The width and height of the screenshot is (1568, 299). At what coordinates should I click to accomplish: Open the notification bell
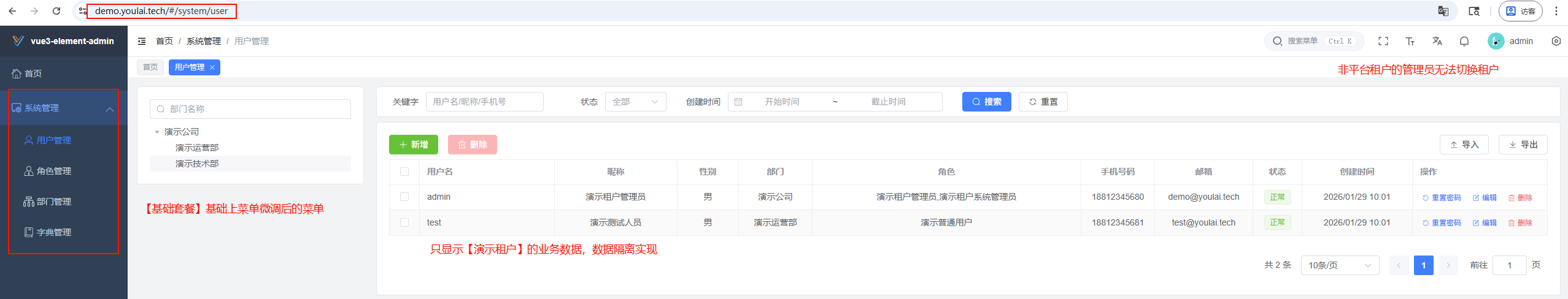1464,41
